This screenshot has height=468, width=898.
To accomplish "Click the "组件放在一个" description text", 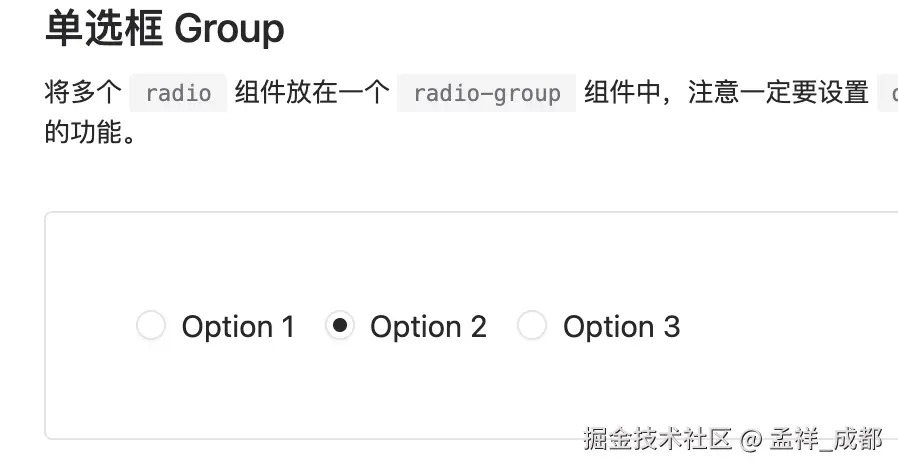I will coord(311,93).
